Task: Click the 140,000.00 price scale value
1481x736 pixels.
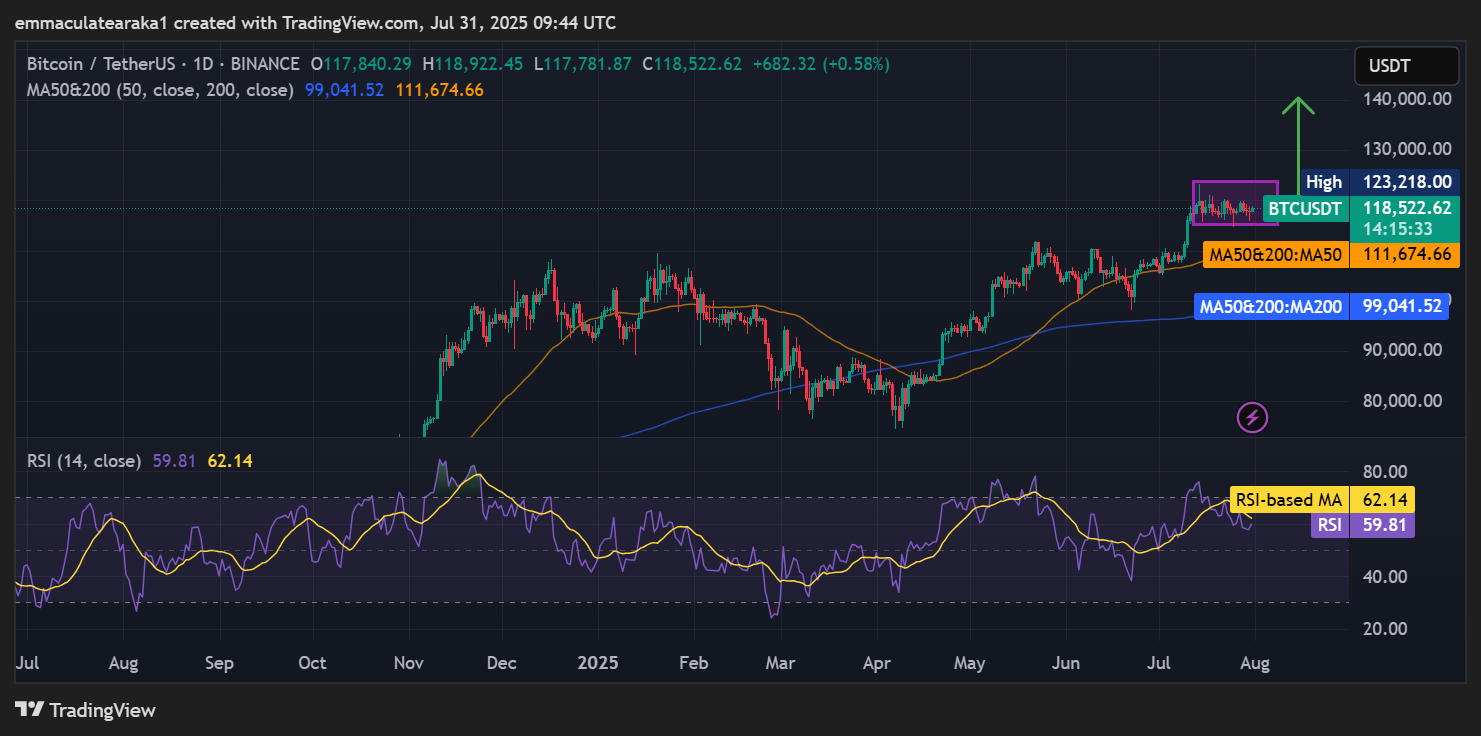Action: (1407, 98)
